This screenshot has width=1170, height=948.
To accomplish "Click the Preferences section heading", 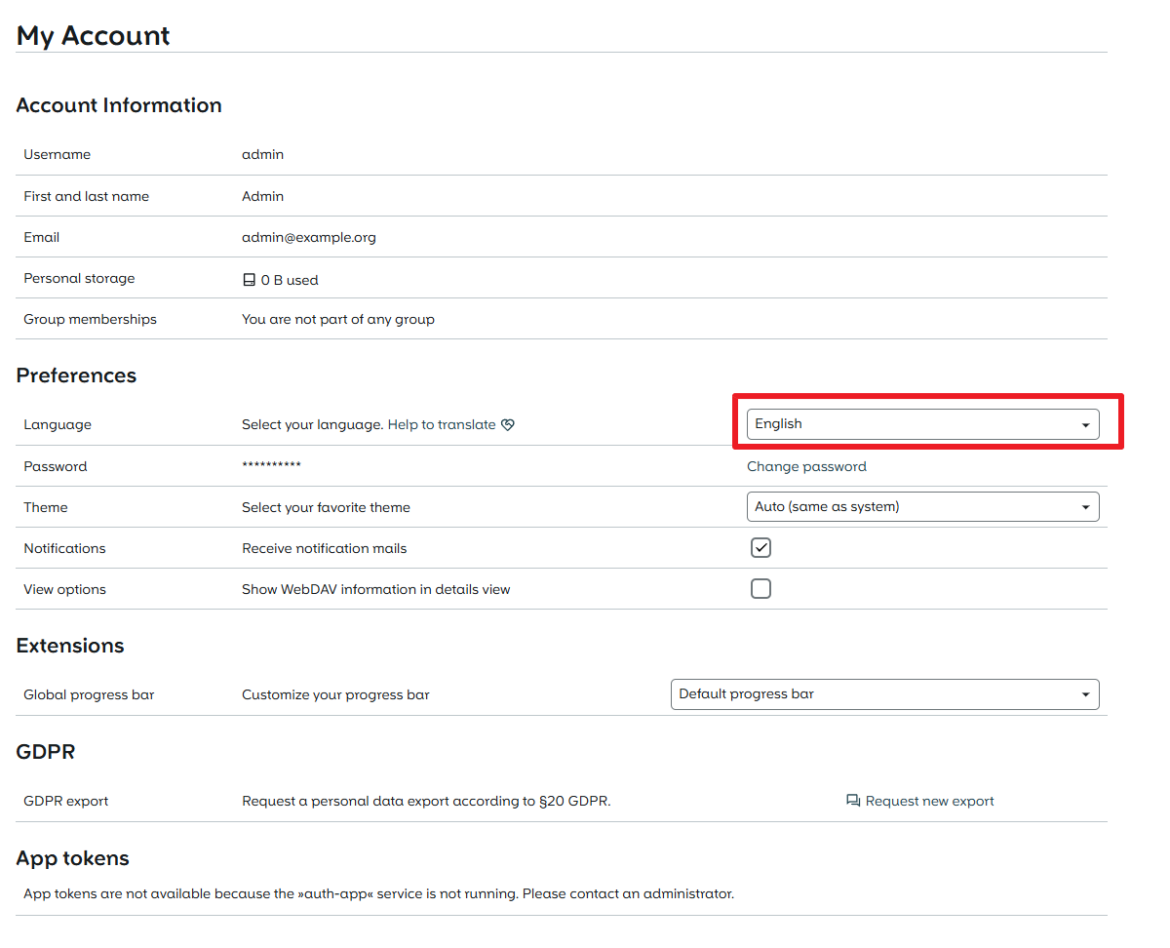I will (x=76, y=375).
